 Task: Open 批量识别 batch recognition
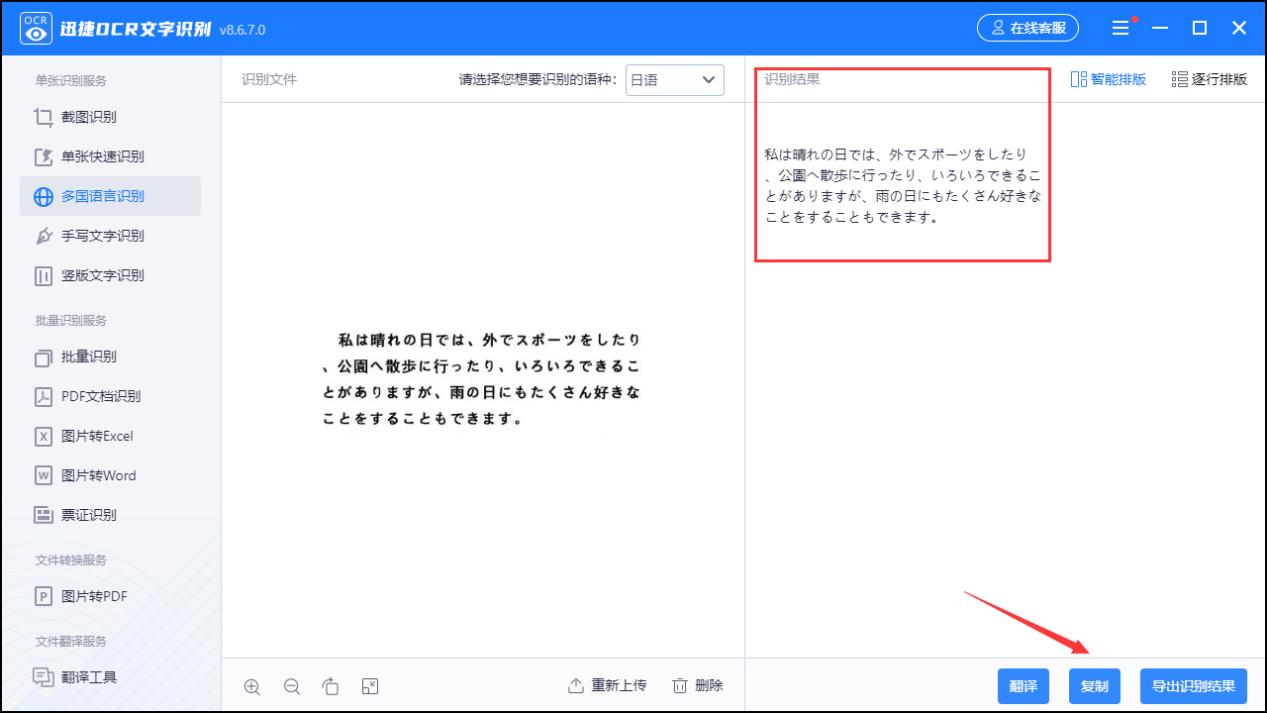click(110, 357)
